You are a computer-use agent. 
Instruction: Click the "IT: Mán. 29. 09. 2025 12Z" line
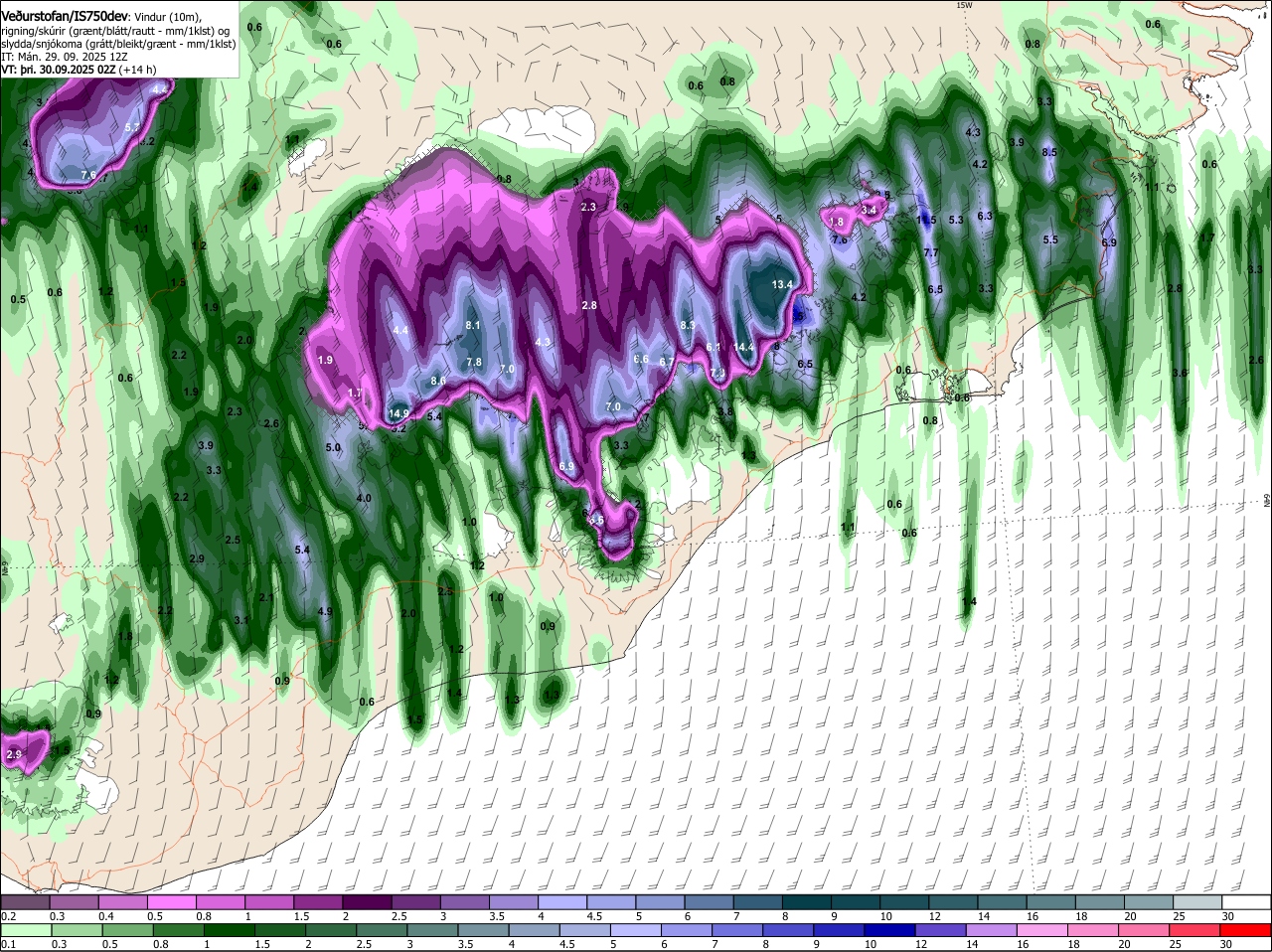(x=64, y=57)
